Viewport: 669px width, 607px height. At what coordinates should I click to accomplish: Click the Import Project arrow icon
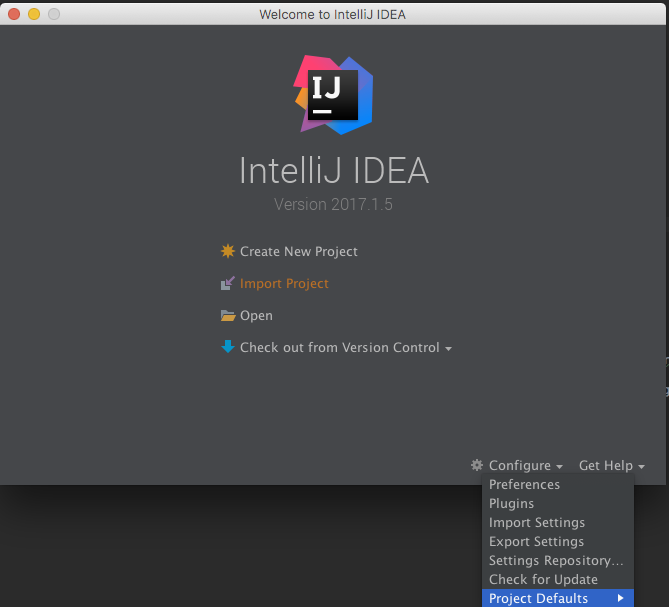[x=228, y=283]
